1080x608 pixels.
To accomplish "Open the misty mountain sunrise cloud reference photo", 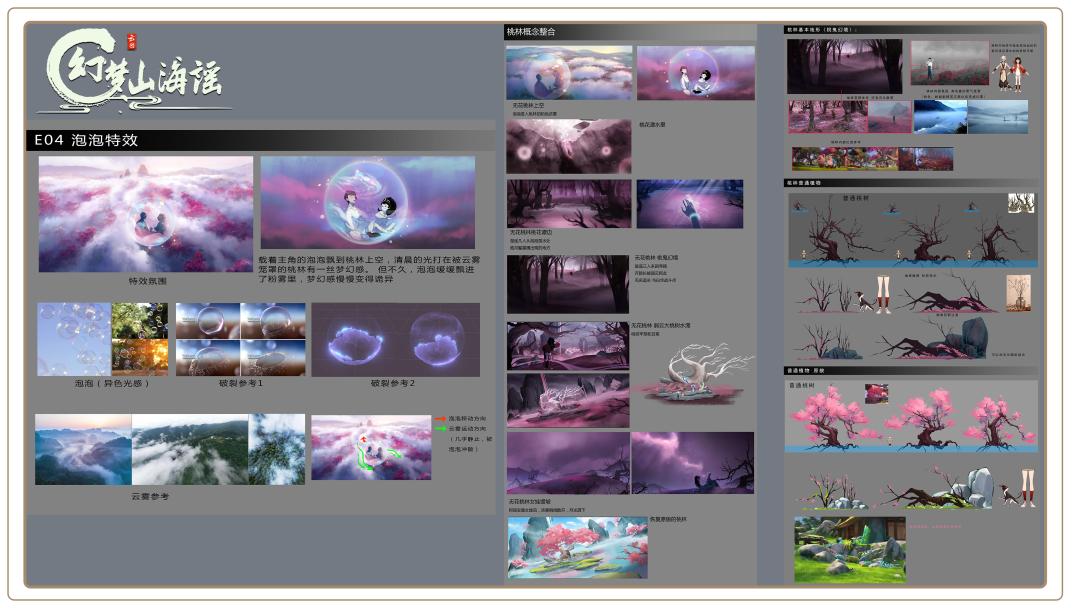I will click(83, 450).
